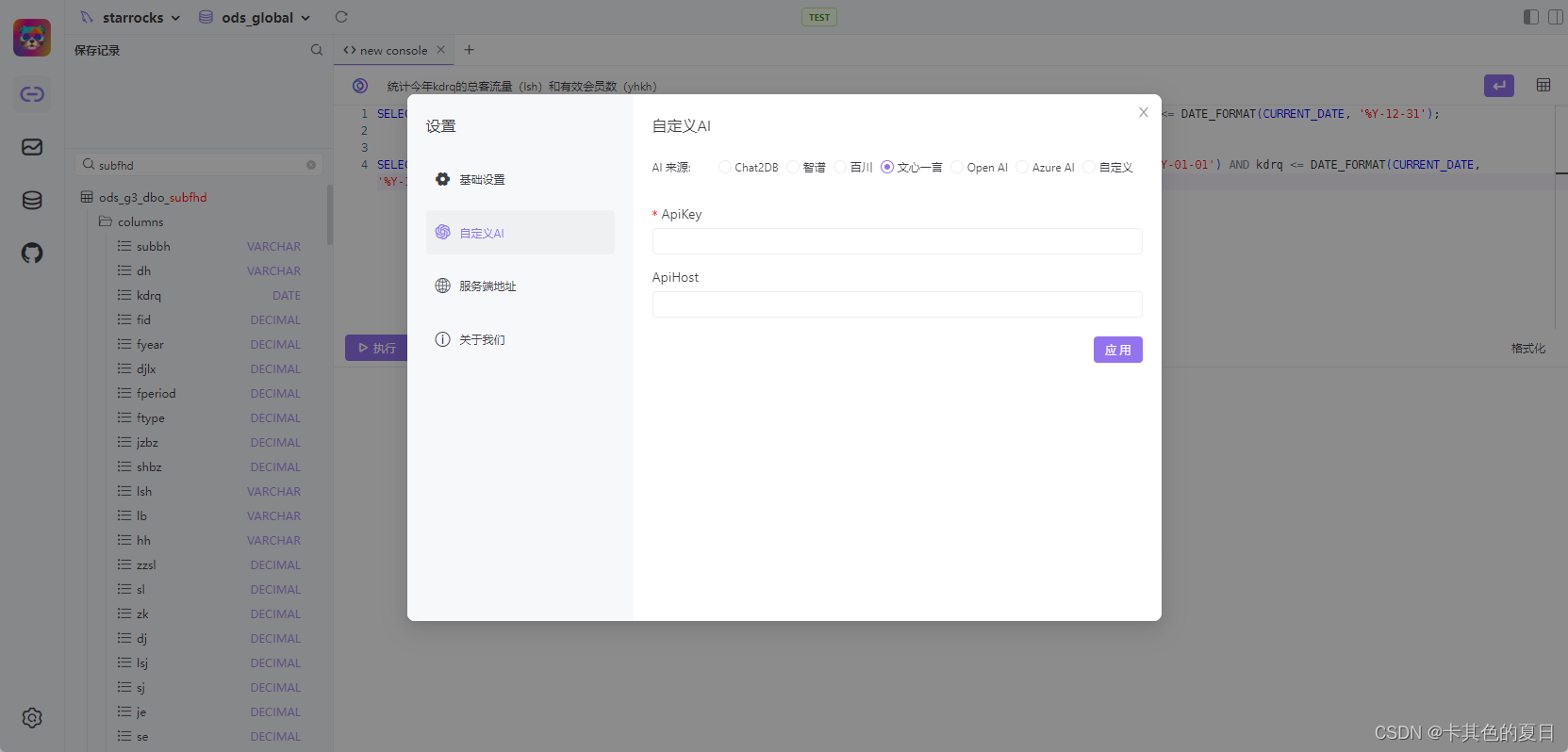Image resolution: width=1568 pixels, height=752 pixels.
Task: Close the new console tab
Action: (440, 50)
